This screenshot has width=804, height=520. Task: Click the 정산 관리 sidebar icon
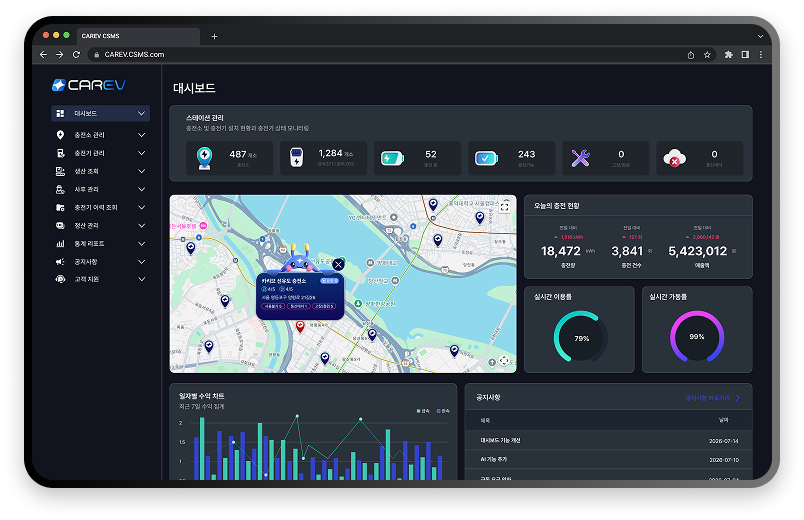[x=60, y=226]
